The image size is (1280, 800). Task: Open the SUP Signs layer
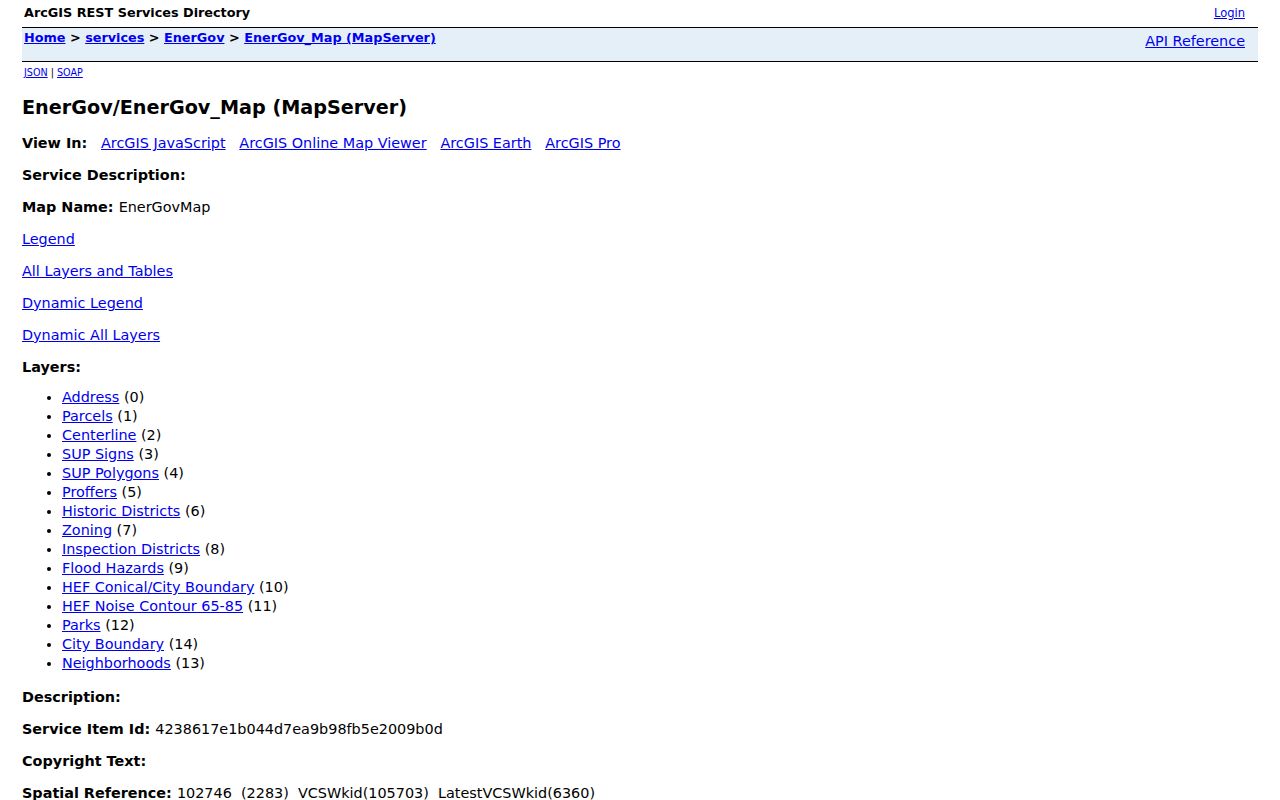(97, 454)
